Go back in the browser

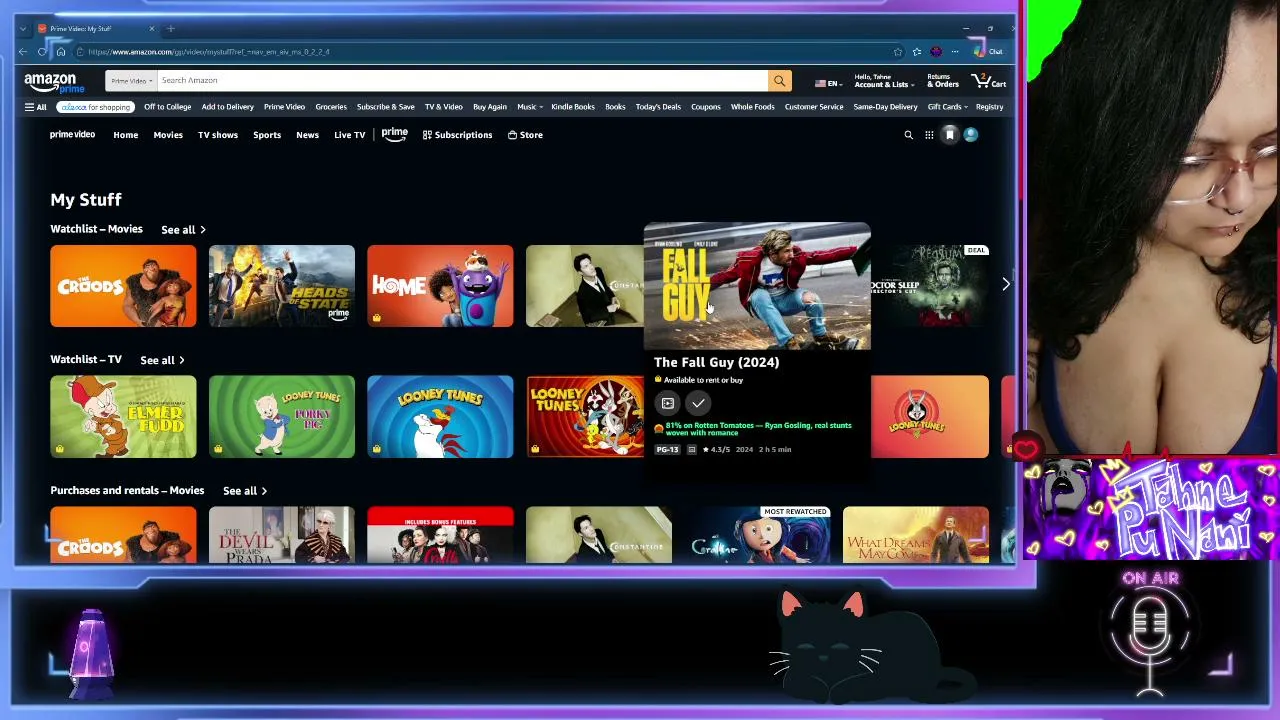pyautogui.click(x=23, y=52)
